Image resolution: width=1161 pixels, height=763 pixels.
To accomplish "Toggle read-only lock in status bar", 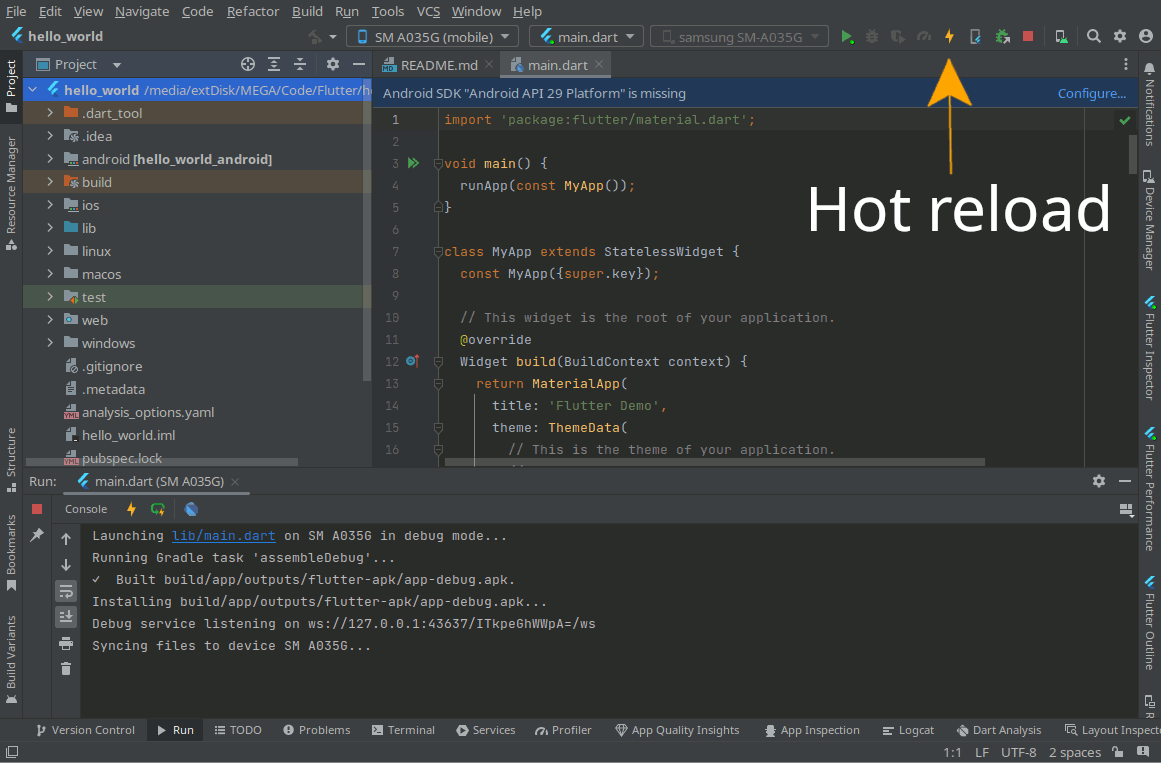I will click(1118, 753).
